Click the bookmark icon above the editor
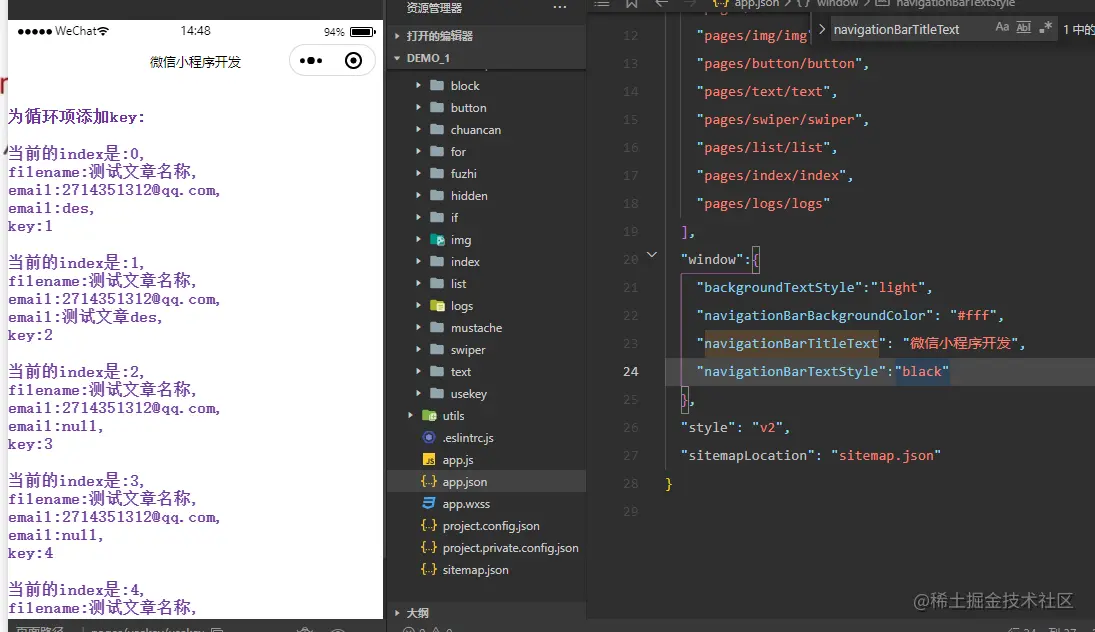 tap(631, 3)
